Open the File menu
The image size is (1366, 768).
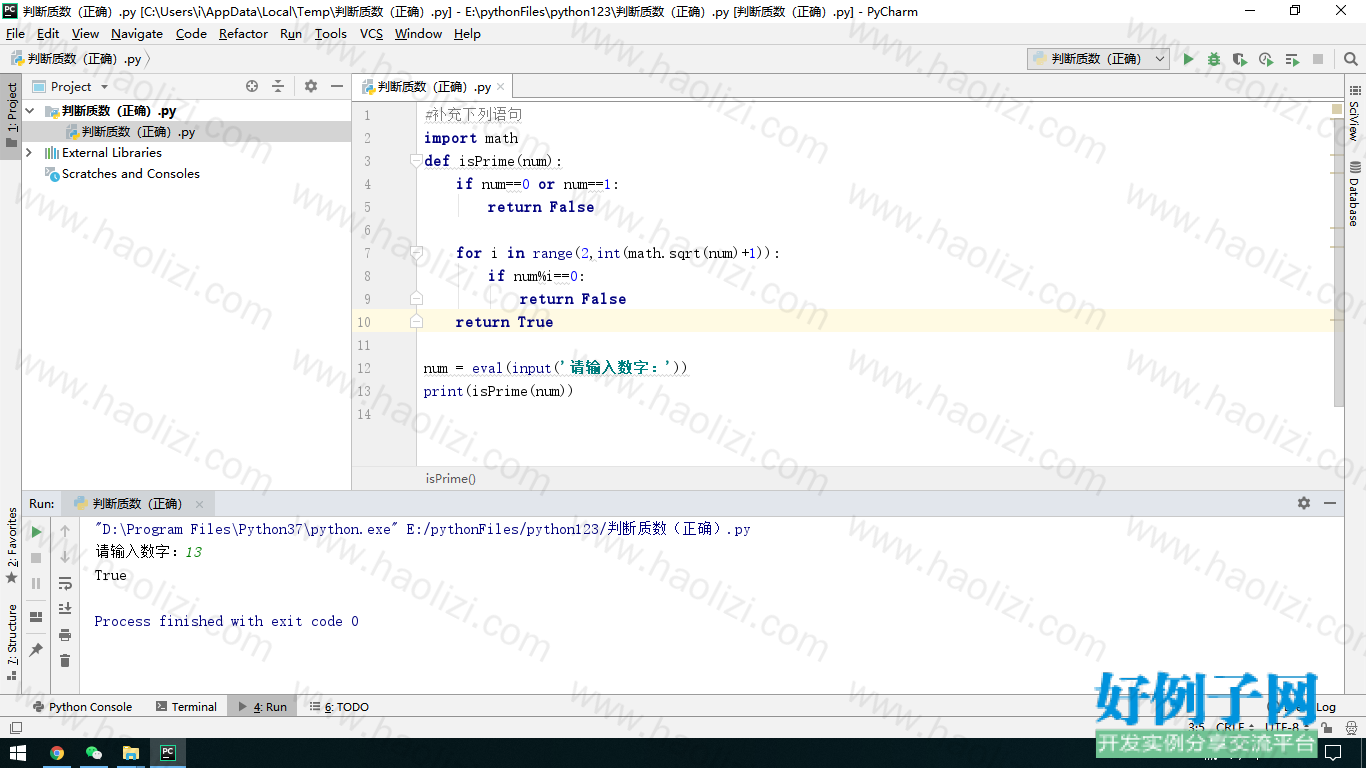point(15,33)
